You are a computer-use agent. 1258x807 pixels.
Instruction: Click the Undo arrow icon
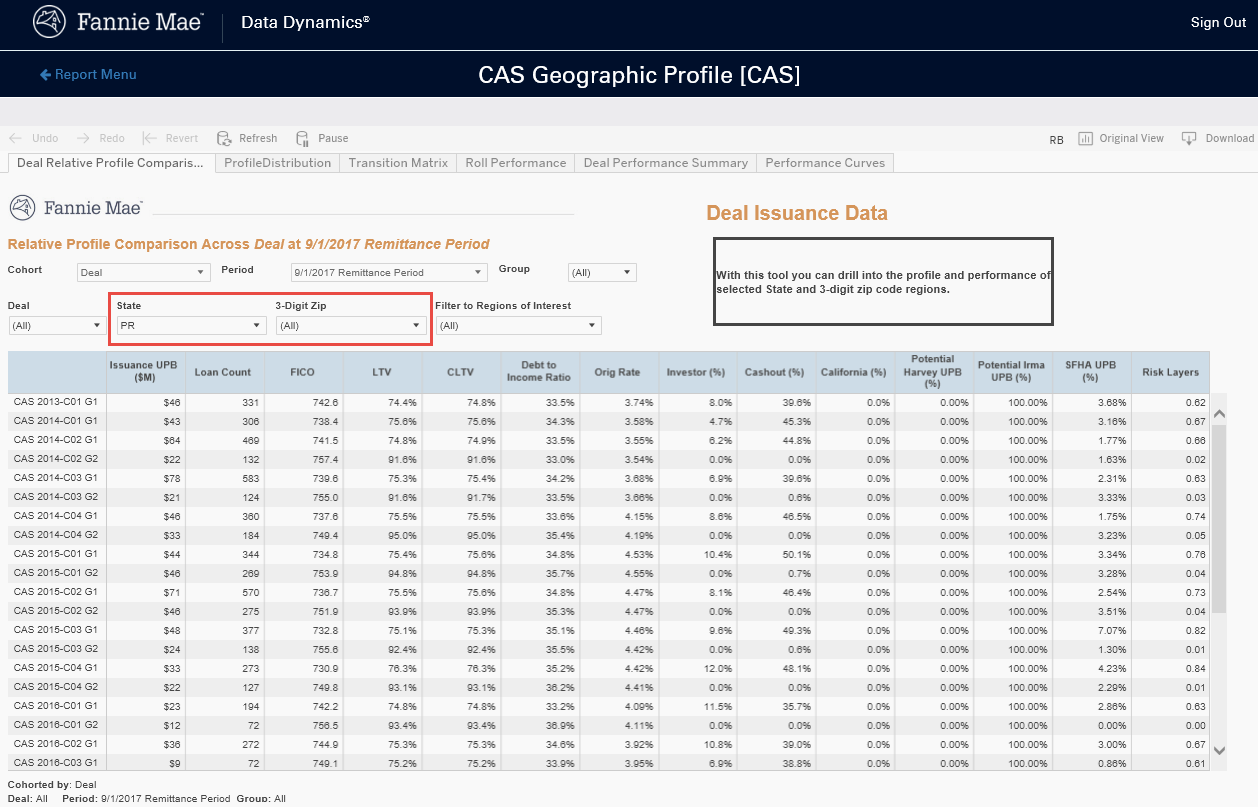click(15, 138)
